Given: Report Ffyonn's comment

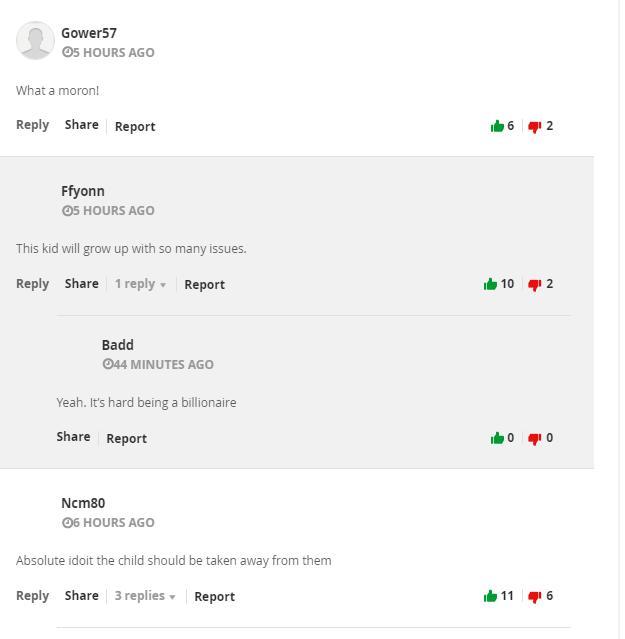Looking at the screenshot, I should 204,284.
